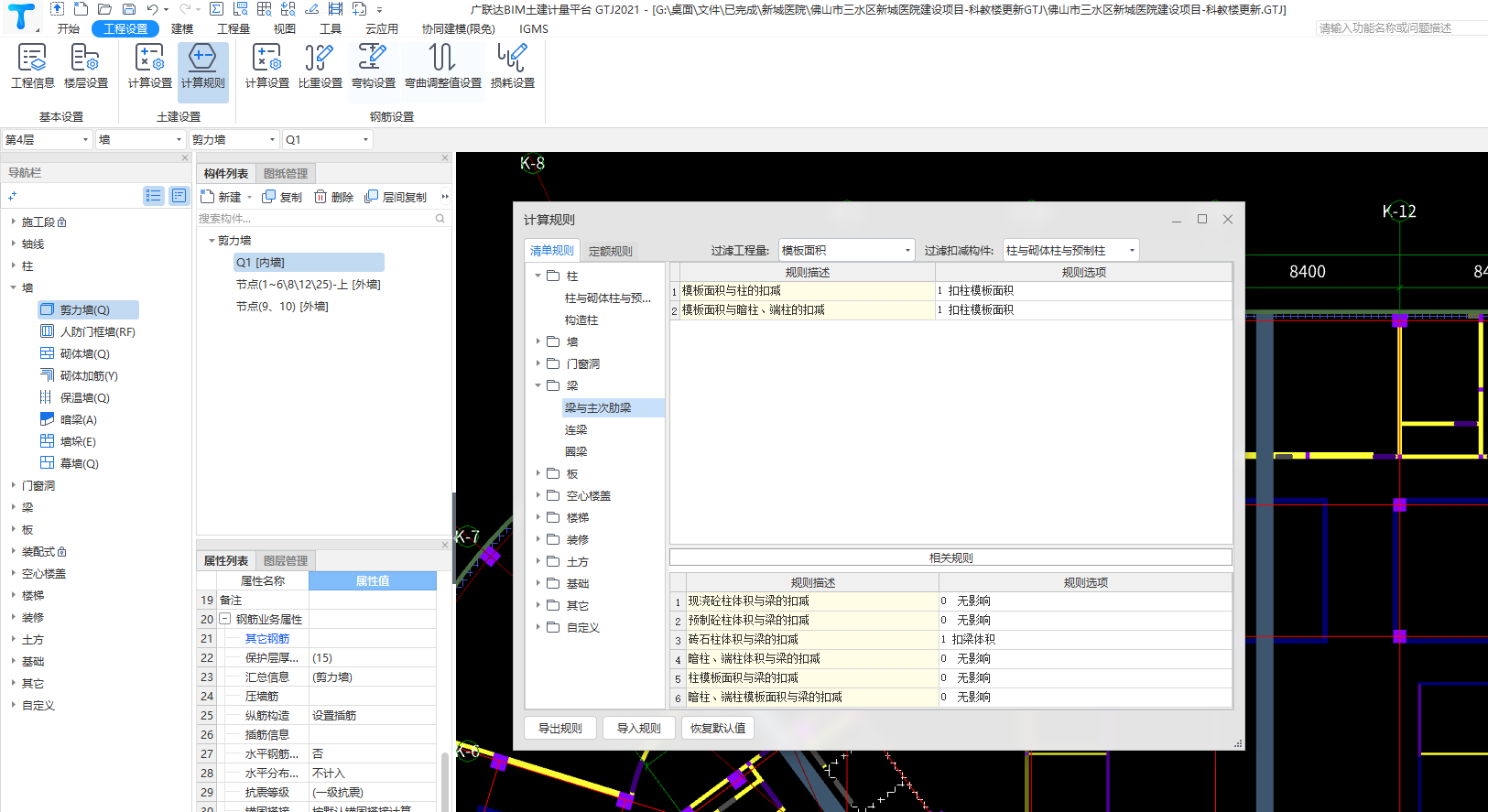Collapse 剪力墙 node in component list
The image size is (1488, 812).
212,241
